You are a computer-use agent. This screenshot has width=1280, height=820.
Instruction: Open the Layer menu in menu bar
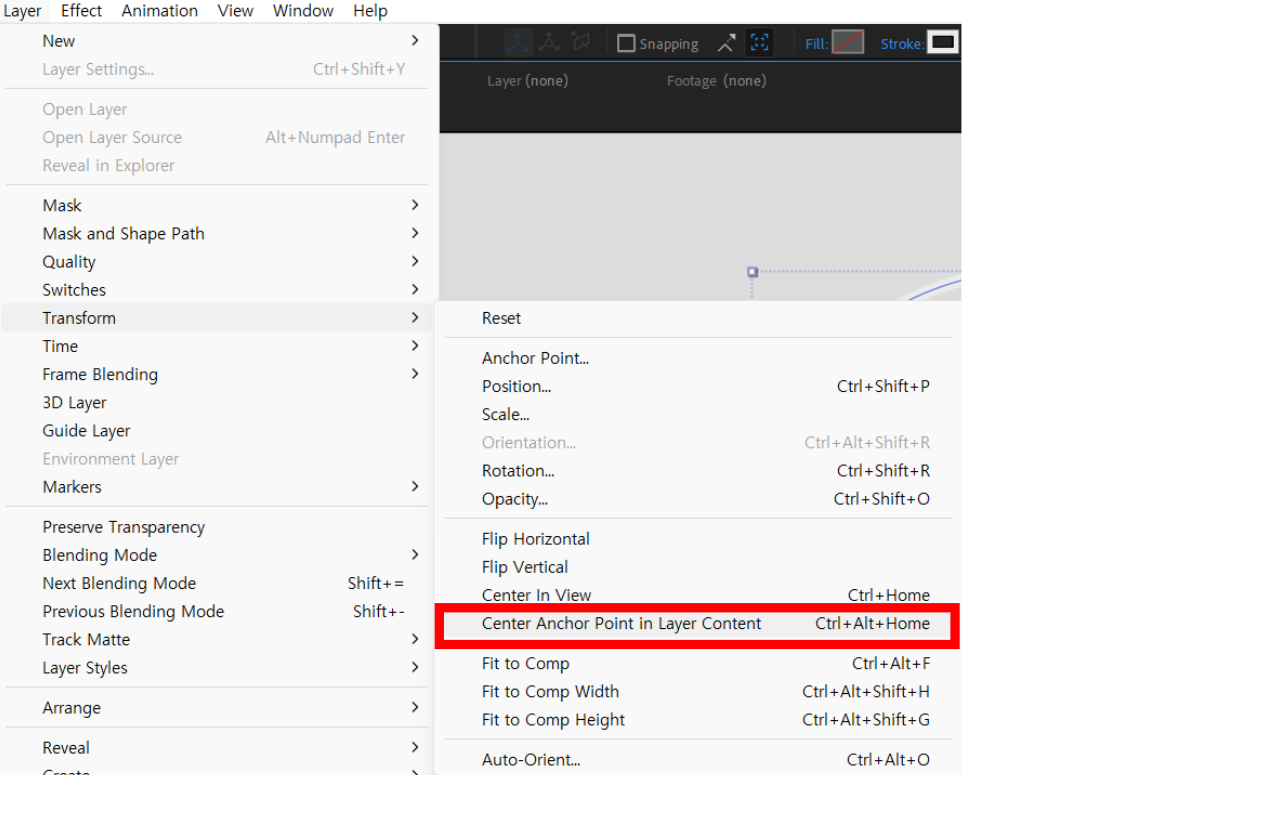[22, 11]
